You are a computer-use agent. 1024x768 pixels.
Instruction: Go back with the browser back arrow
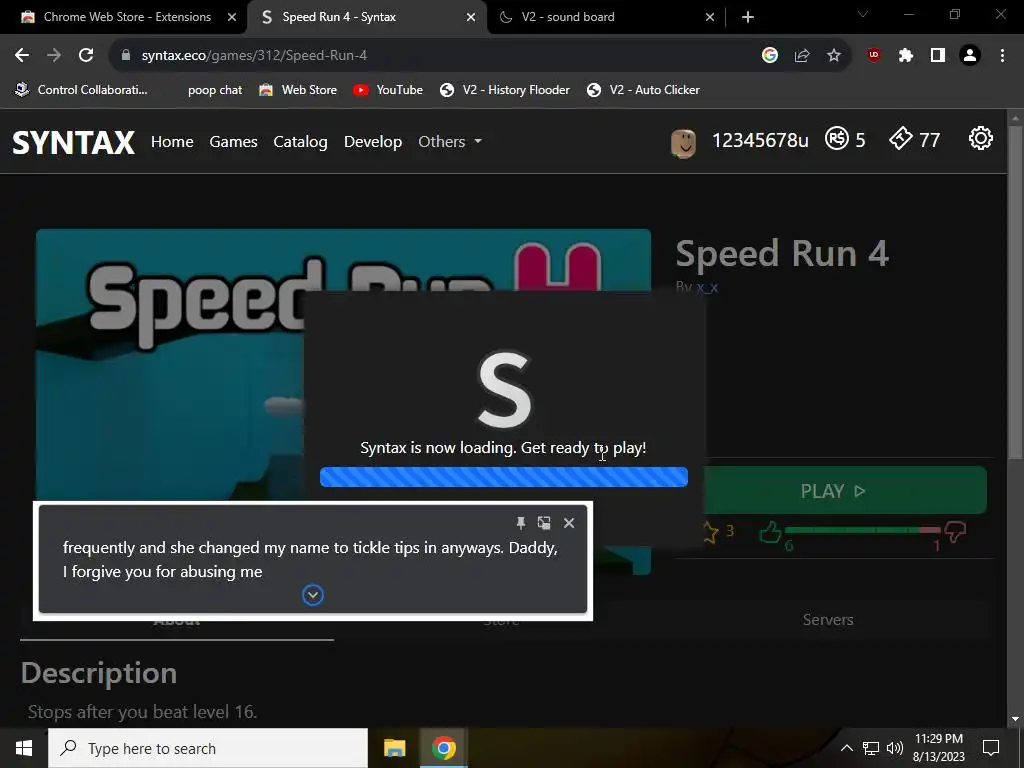tap(22, 56)
